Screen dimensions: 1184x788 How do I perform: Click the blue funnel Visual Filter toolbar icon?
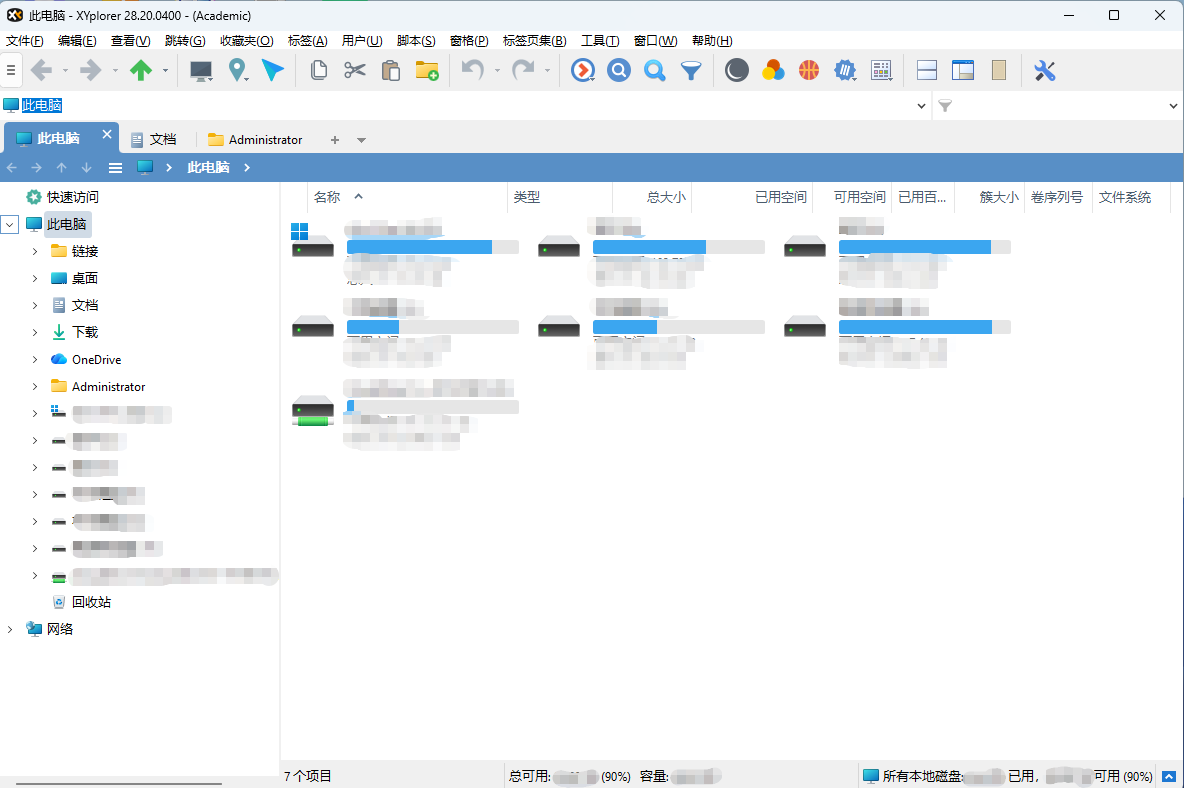coord(691,71)
